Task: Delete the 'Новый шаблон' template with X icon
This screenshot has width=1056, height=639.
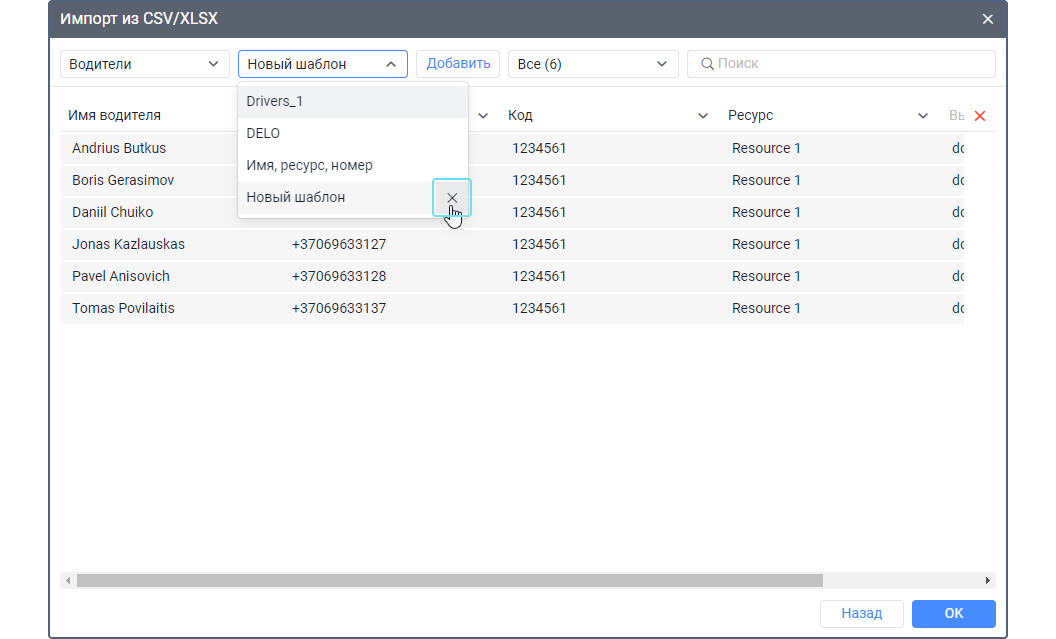Action: (x=452, y=198)
